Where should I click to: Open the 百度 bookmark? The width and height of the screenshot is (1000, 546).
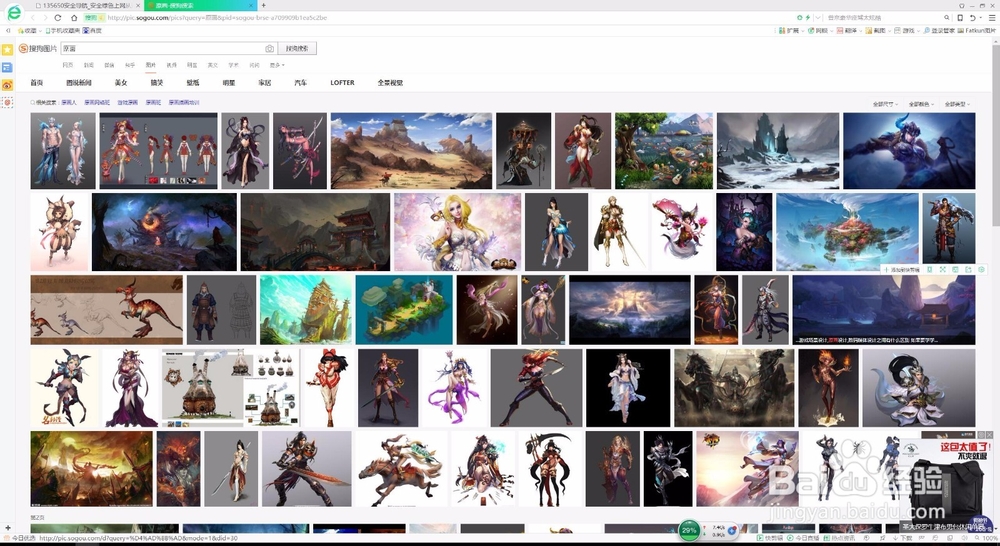92,31
